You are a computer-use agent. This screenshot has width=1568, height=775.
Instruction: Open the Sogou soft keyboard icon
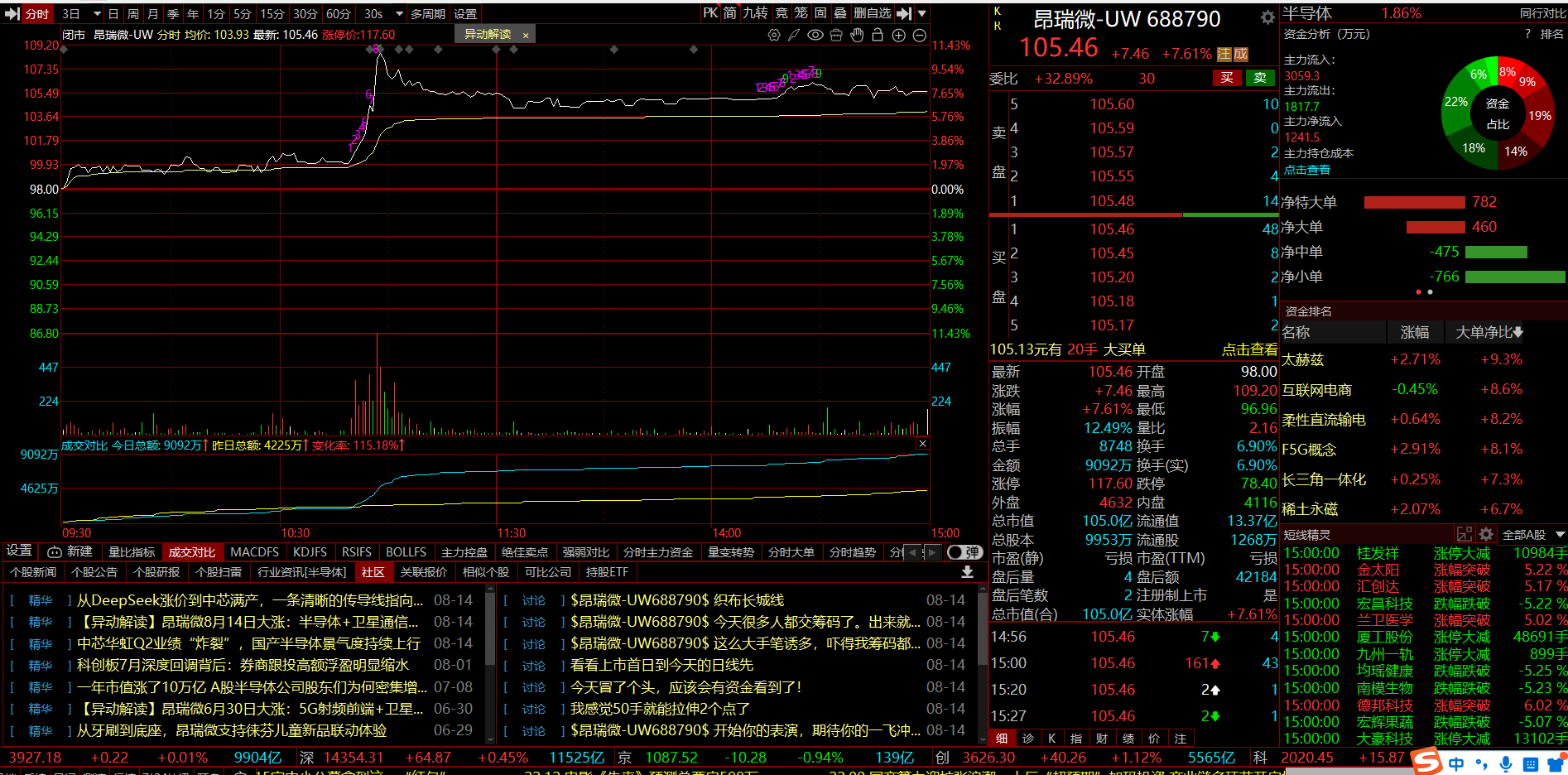tap(1532, 763)
